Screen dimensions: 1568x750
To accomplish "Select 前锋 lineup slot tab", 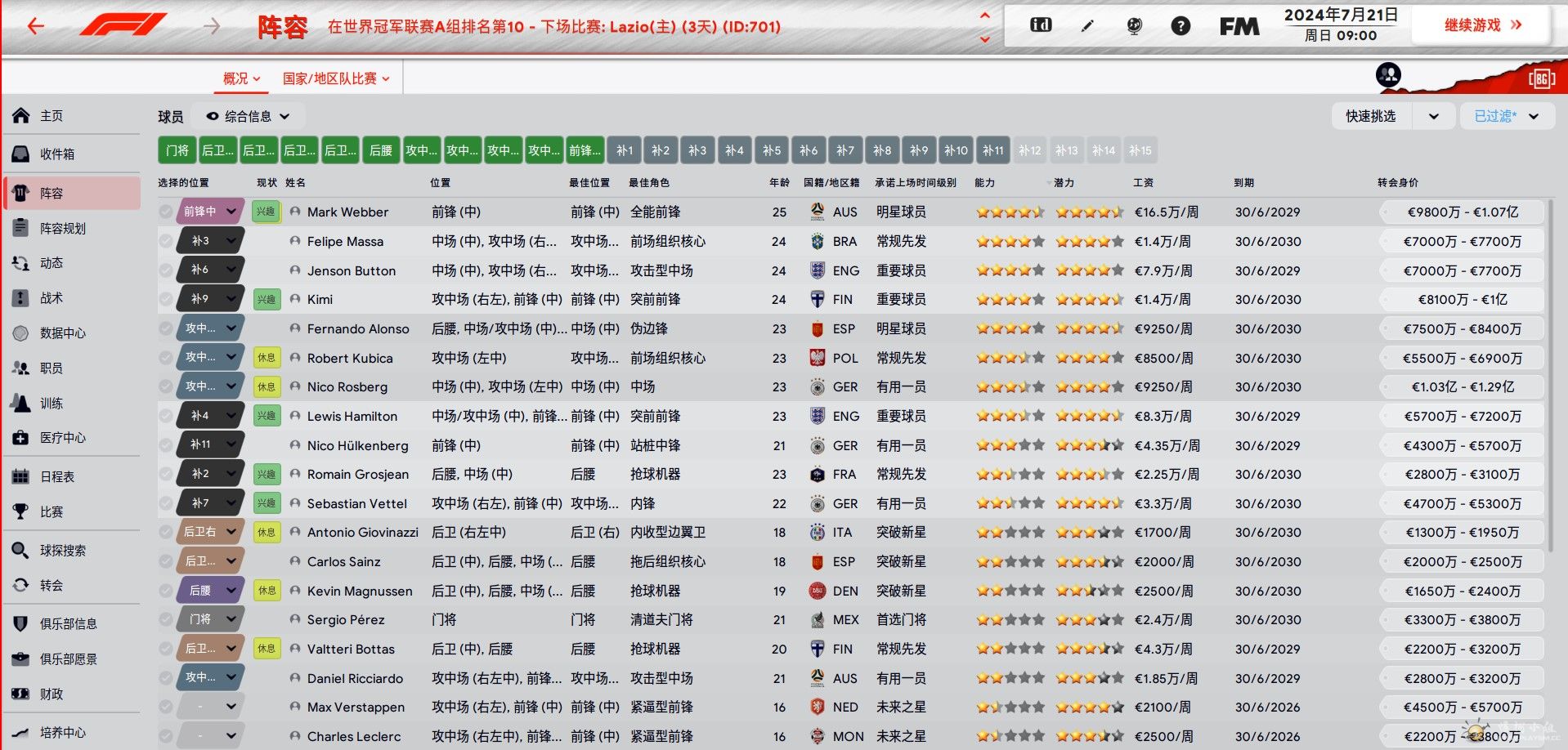I will [585, 150].
